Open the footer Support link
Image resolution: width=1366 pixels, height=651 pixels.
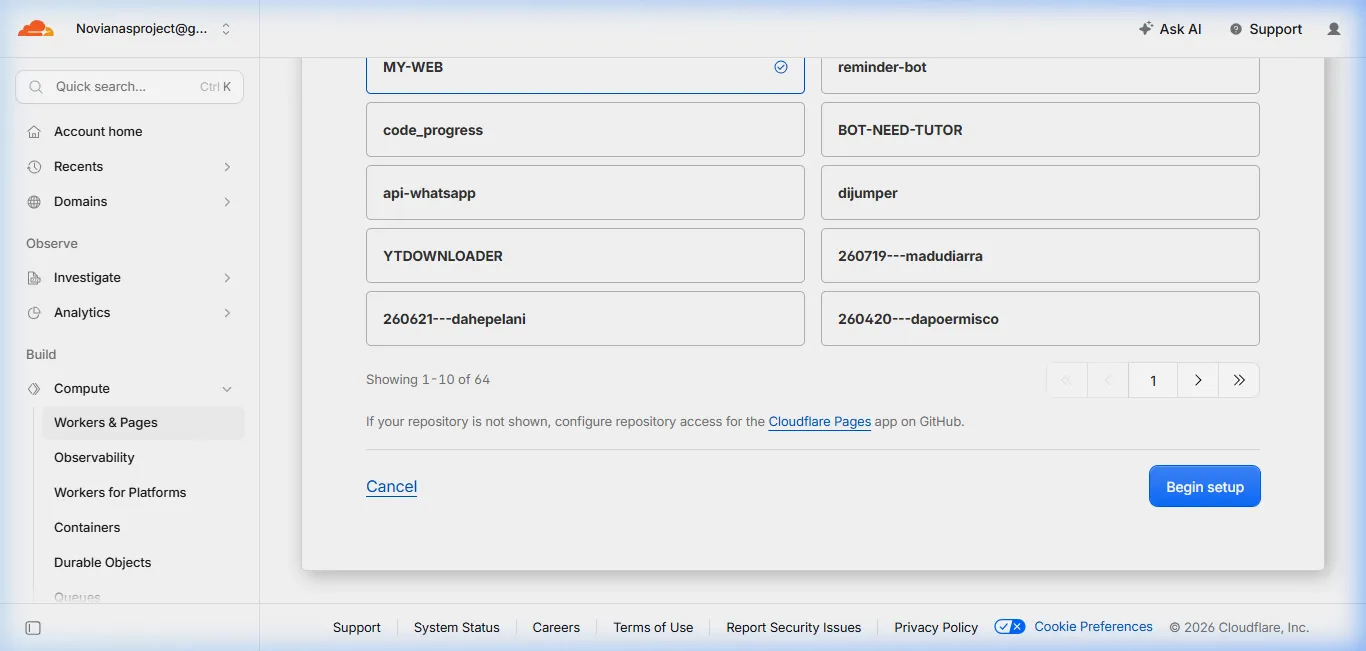357,627
